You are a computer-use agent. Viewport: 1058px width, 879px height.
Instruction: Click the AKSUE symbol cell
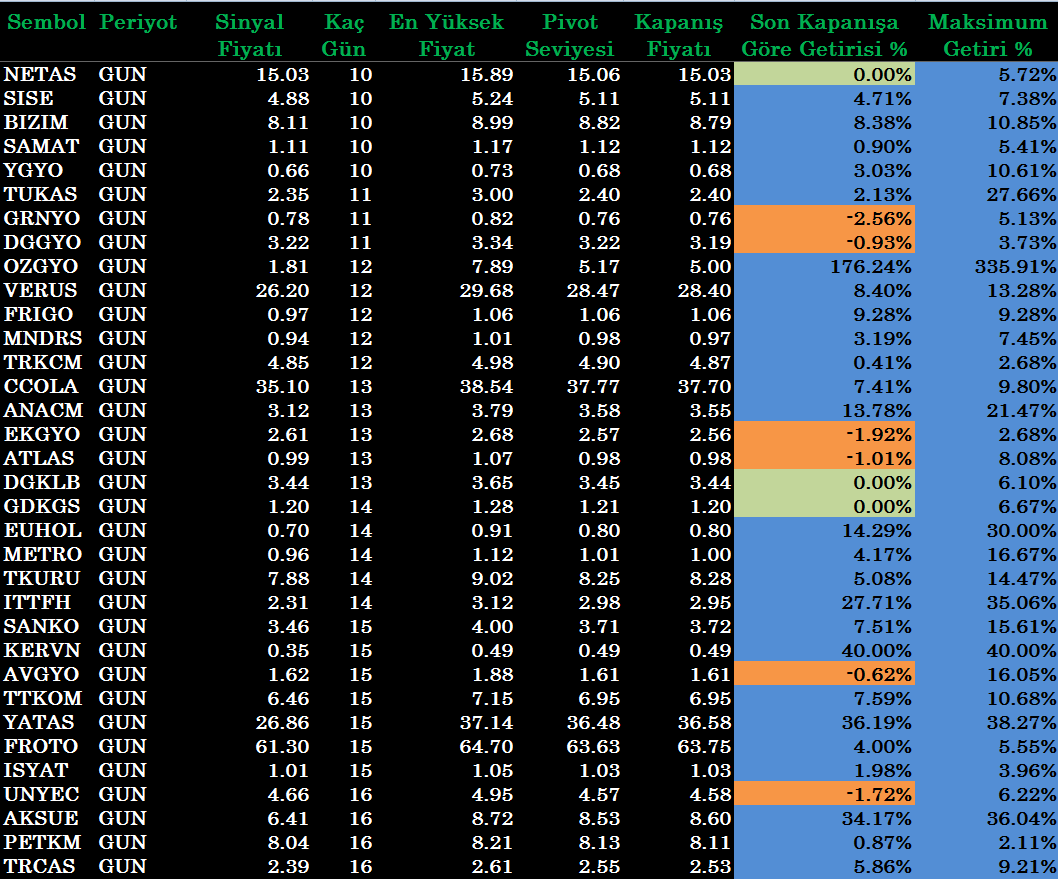pos(40,817)
